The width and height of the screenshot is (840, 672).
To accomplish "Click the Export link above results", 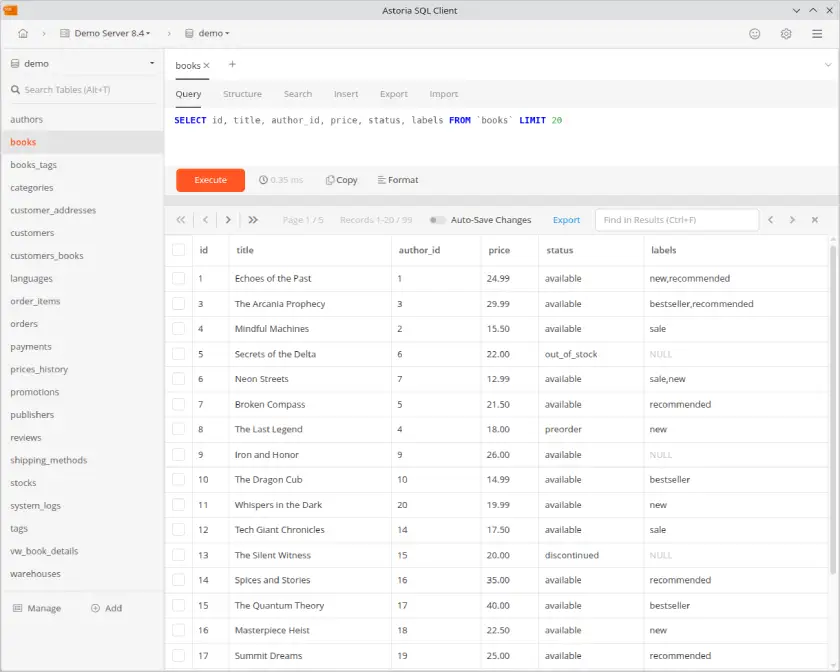I will point(566,220).
